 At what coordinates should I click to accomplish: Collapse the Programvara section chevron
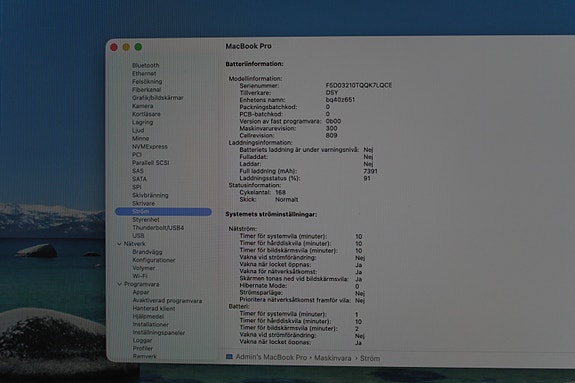[119, 284]
